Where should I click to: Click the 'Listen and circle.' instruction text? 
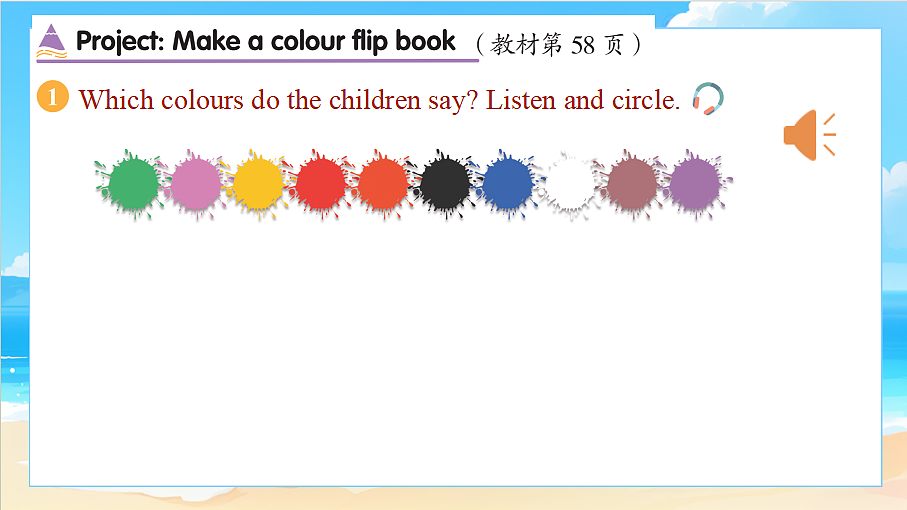point(582,100)
